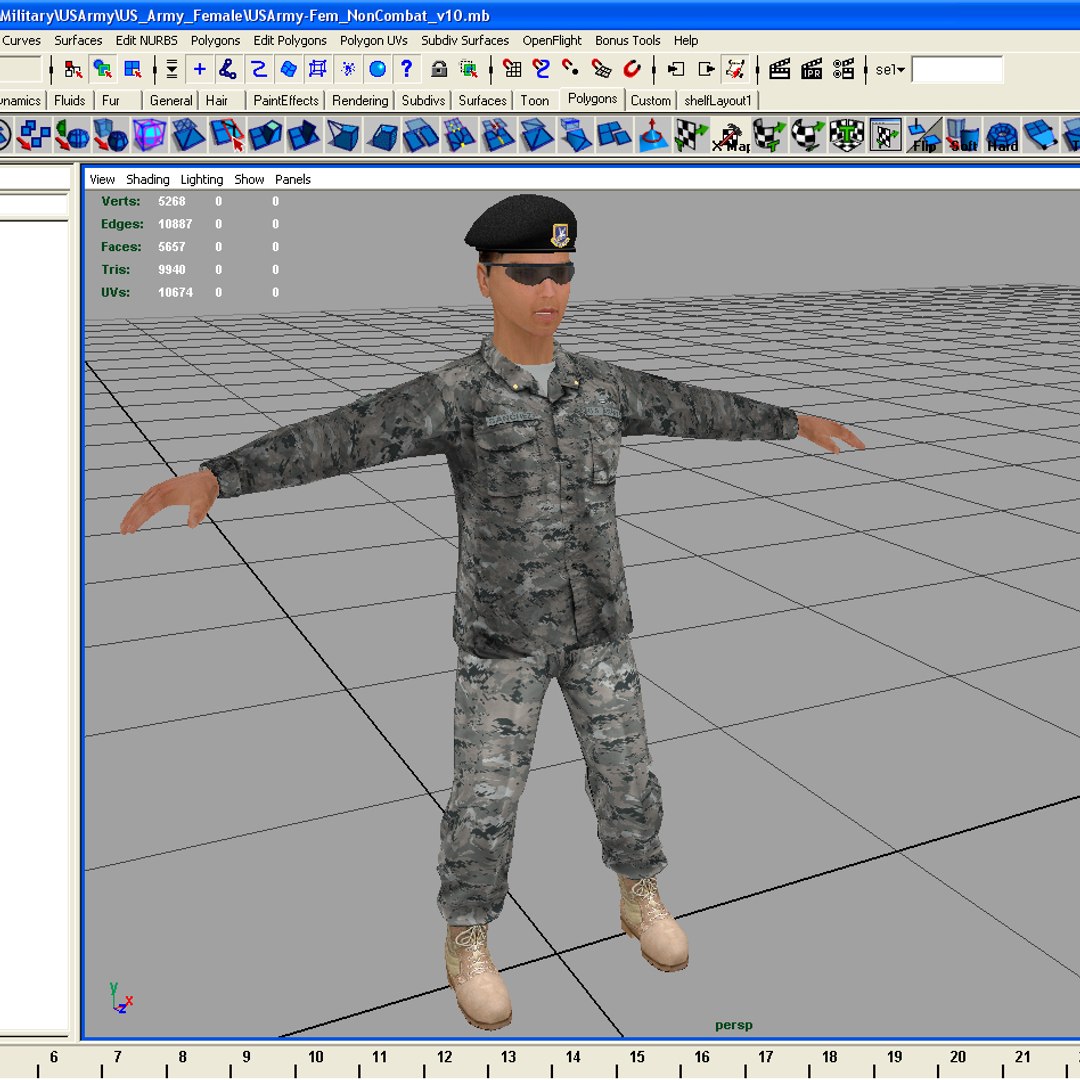Toggle the dynamics selection mask
Screen dimensions: 1080x1080
point(348,69)
